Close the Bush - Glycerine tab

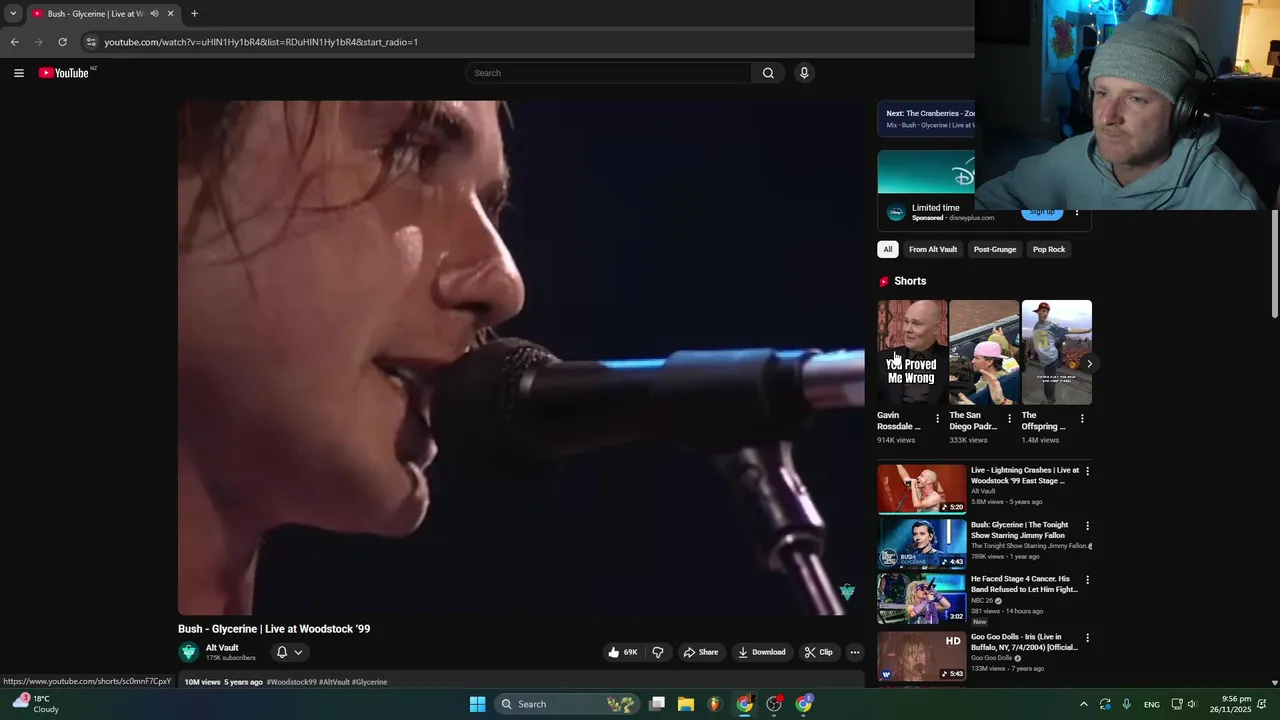(170, 14)
